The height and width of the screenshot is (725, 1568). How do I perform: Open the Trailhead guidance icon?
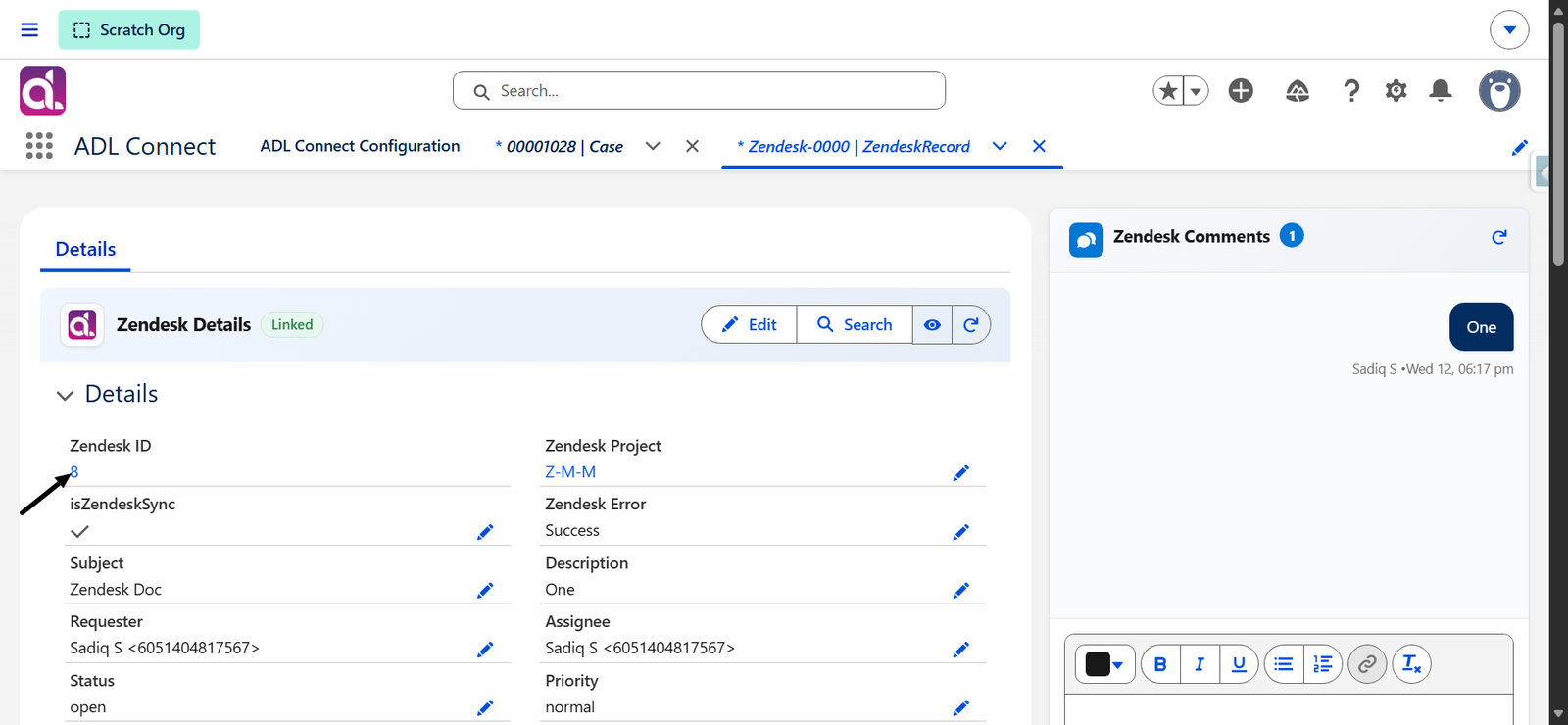[1298, 90]
